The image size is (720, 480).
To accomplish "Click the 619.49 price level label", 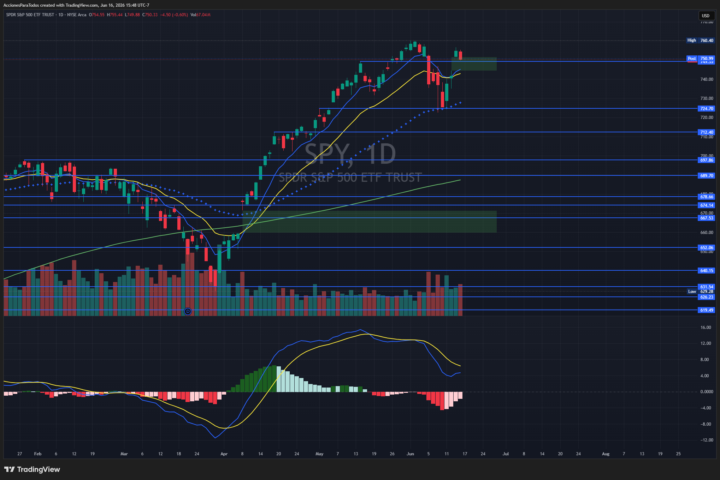I will (x=706, y=310).
